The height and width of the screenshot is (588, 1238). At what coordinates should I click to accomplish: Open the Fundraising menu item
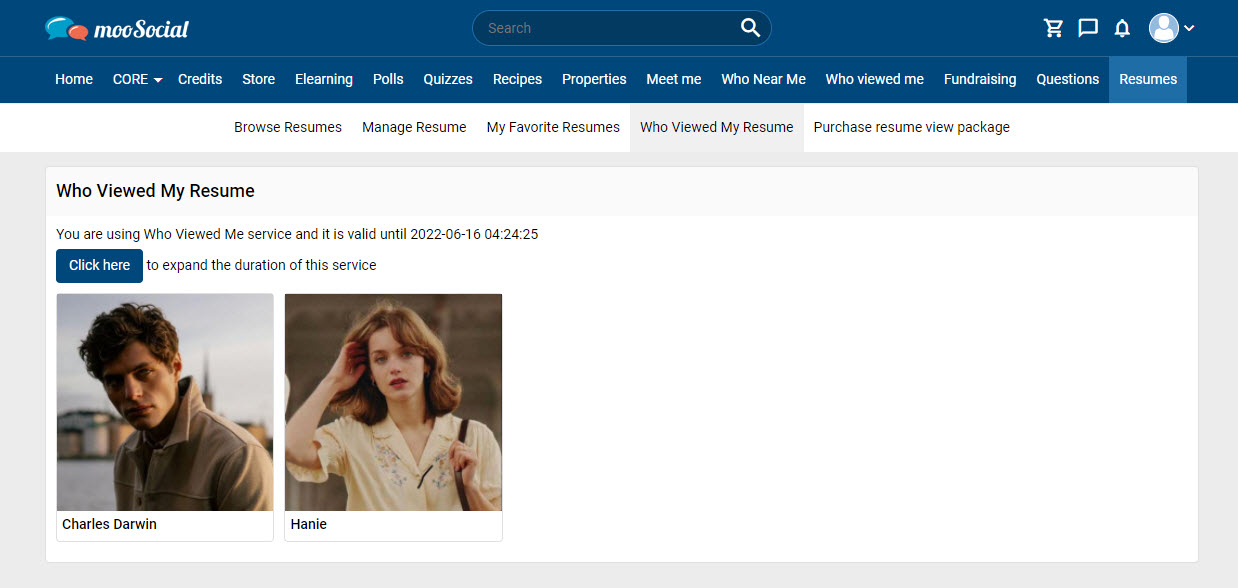click(x=980, y=79)
